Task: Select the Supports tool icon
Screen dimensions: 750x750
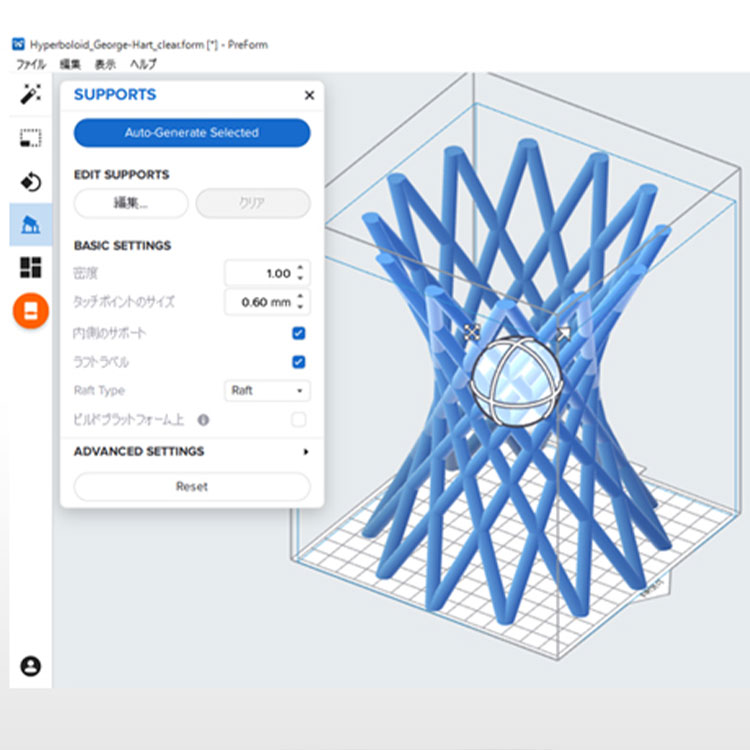Action: 30,225
